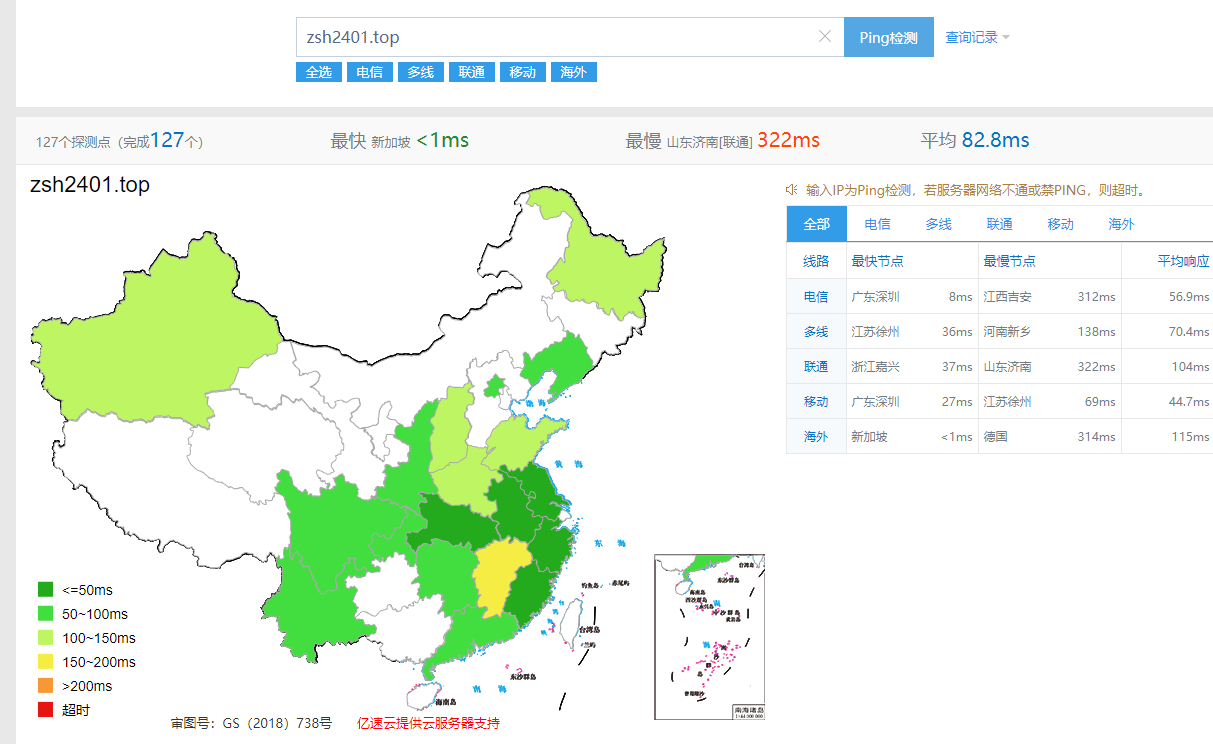This screenshot has width=1213, height=744.
Task: Click the Ping检测 button
Action: pos(889,37)
